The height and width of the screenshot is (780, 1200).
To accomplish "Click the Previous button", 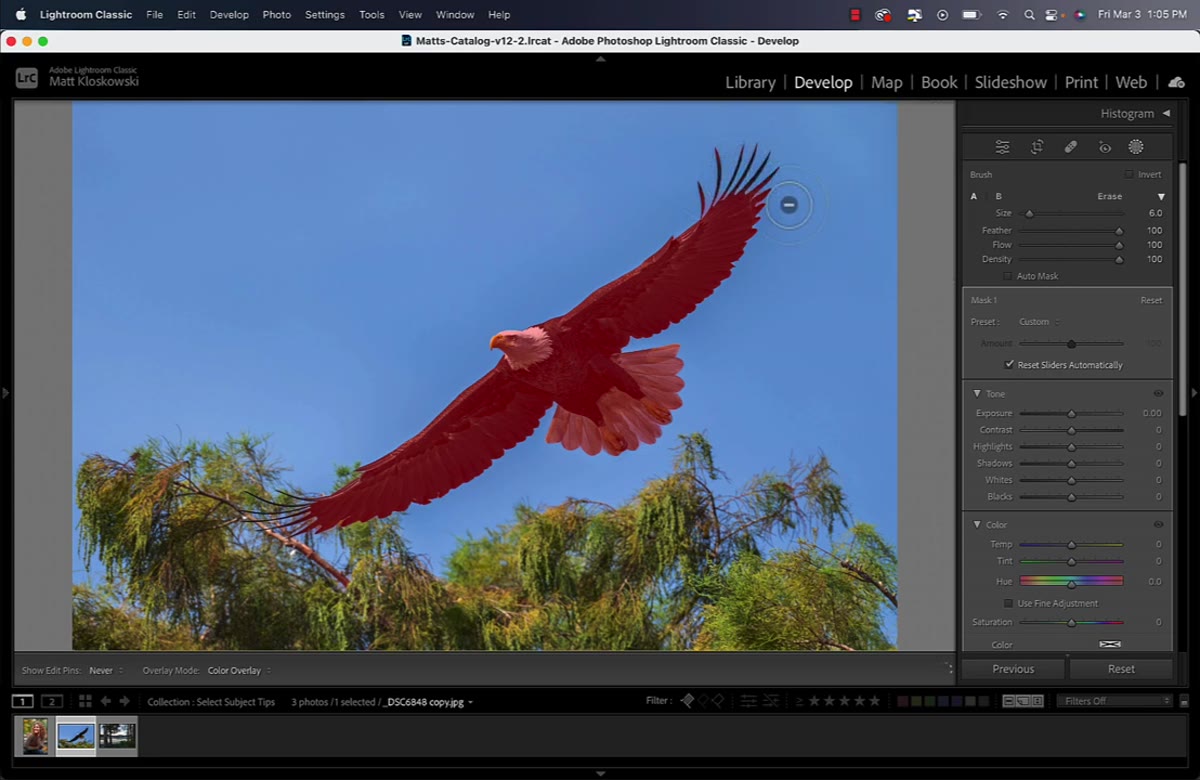I will 1013,669.
